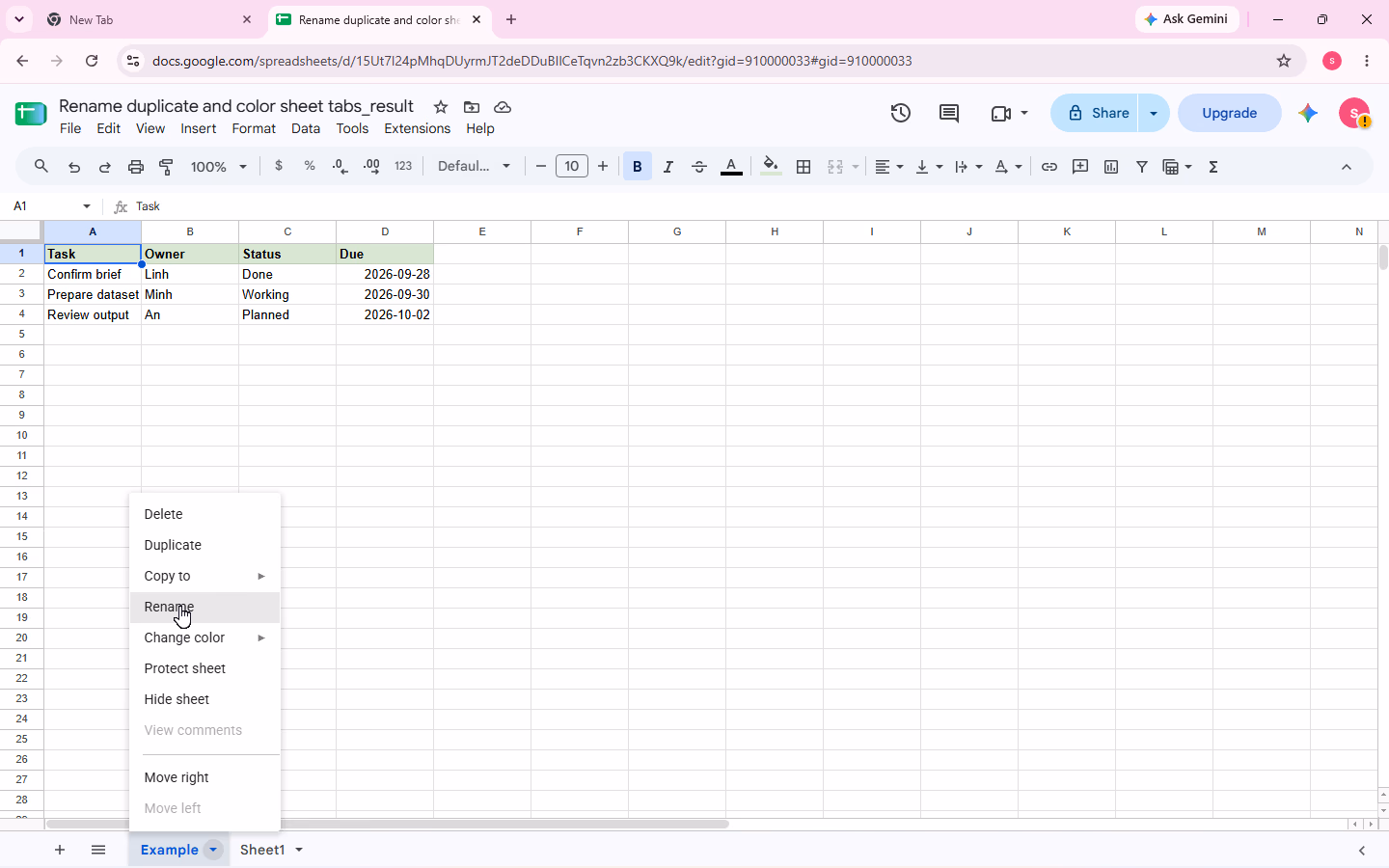Image resolution: width=1389 pixels, height=868 pixels.
Task: Add a comment from toolbar
Action: 1080,167
